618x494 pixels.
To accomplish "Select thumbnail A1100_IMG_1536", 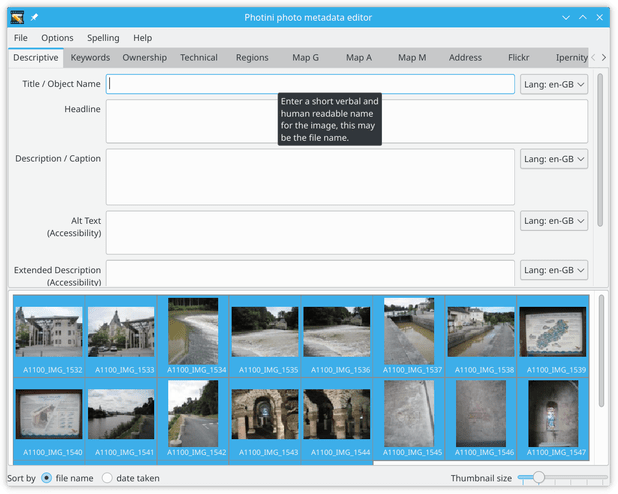I will 337,336.
